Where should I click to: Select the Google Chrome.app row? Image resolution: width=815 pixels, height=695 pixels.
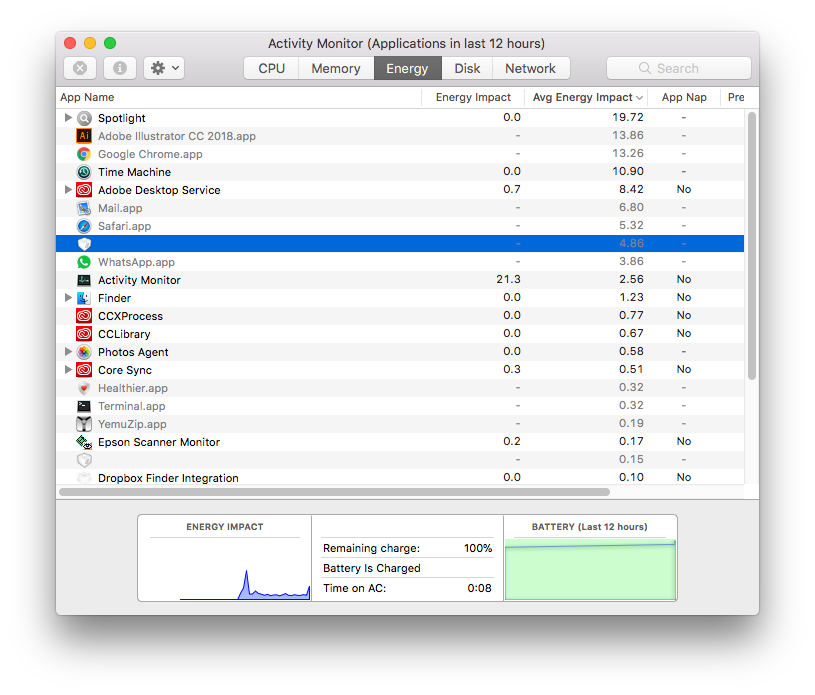pos(400,154)
